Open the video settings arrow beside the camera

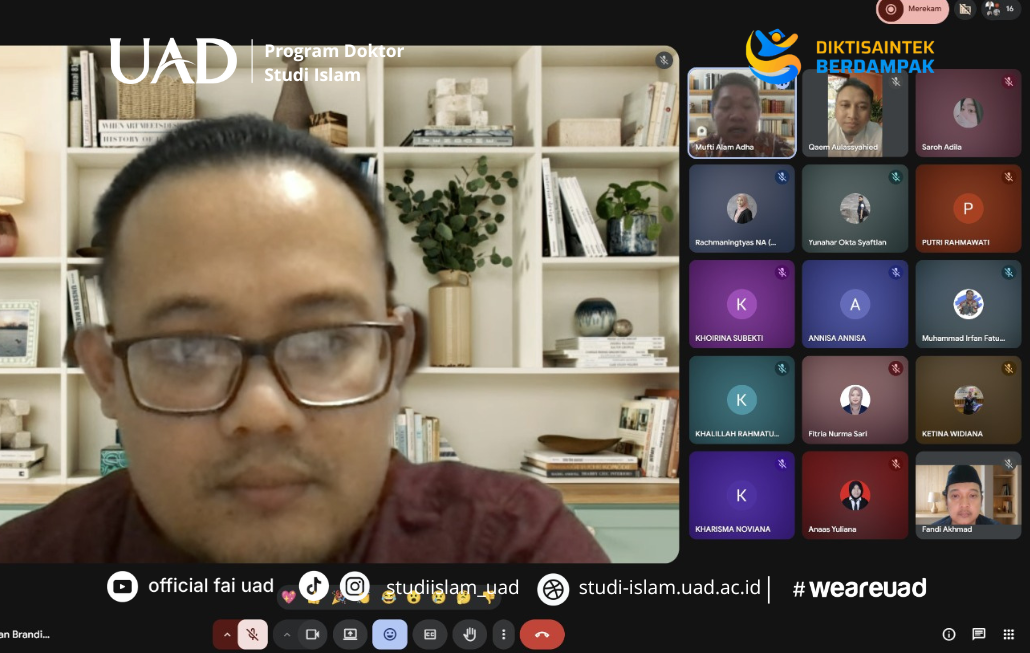(x=287, y=634)
